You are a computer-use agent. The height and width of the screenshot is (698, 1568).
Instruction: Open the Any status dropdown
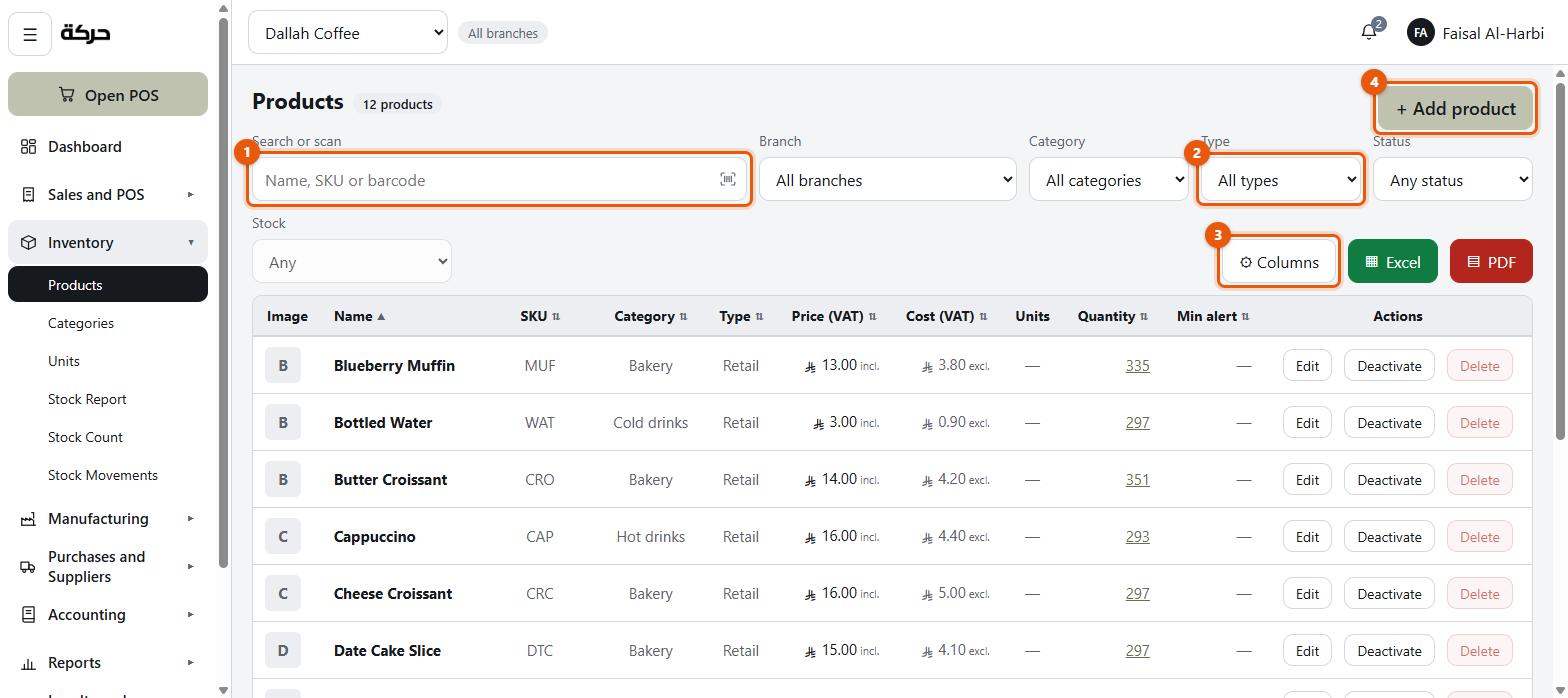[1453, 180]
